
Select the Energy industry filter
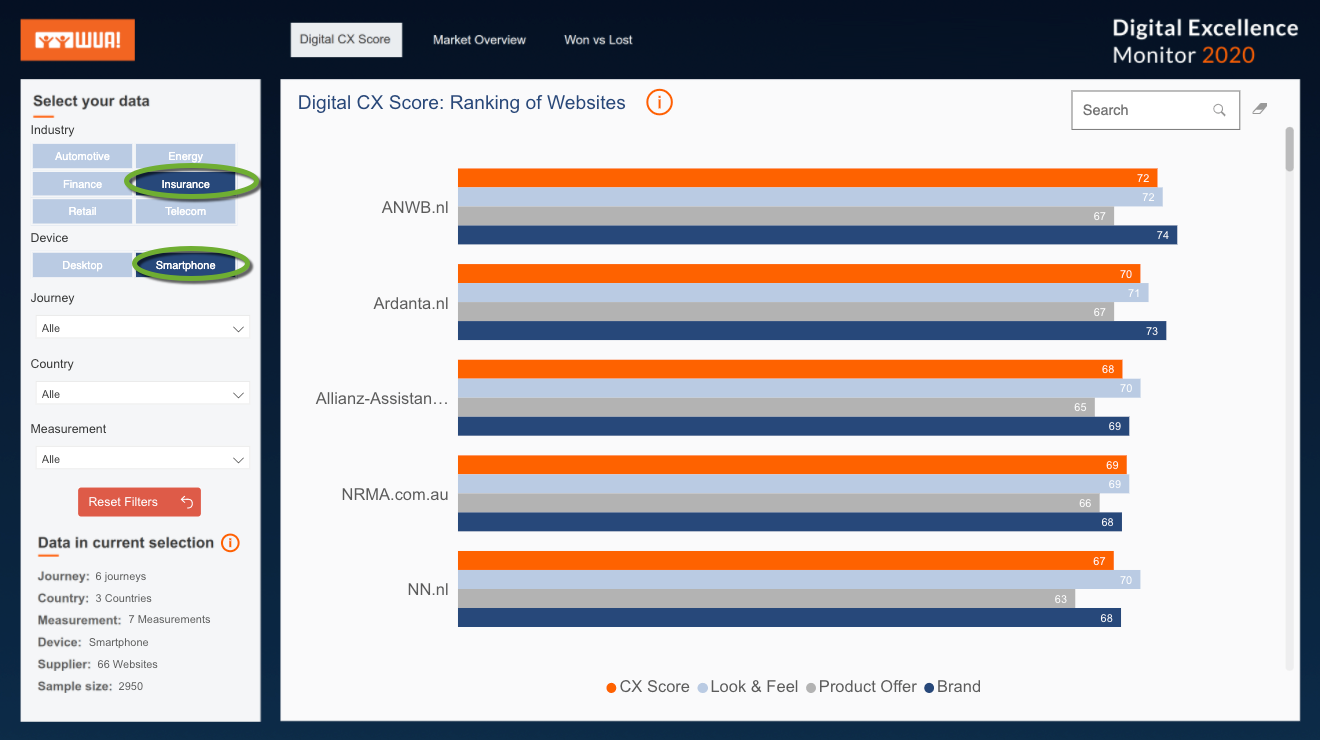tap(186, 156)
